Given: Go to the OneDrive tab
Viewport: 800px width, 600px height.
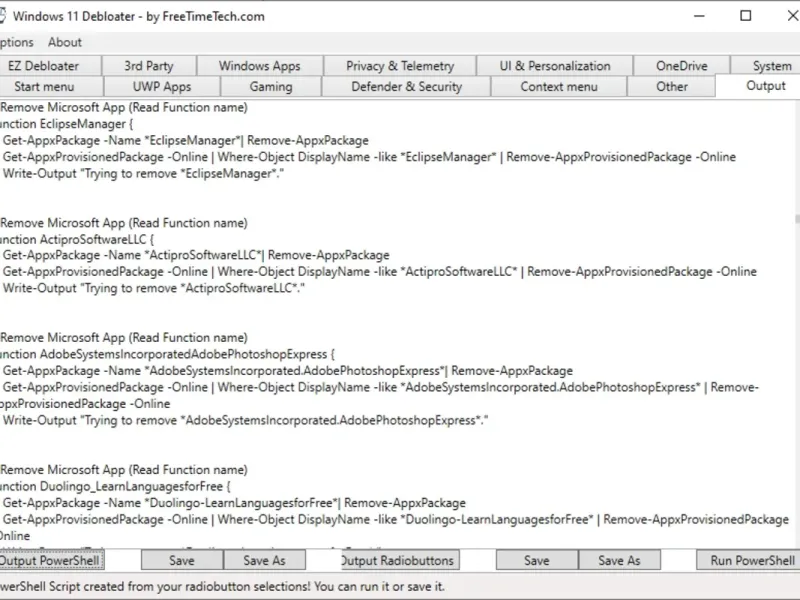Looking at the screenshot, I should (x=682, y=66).
